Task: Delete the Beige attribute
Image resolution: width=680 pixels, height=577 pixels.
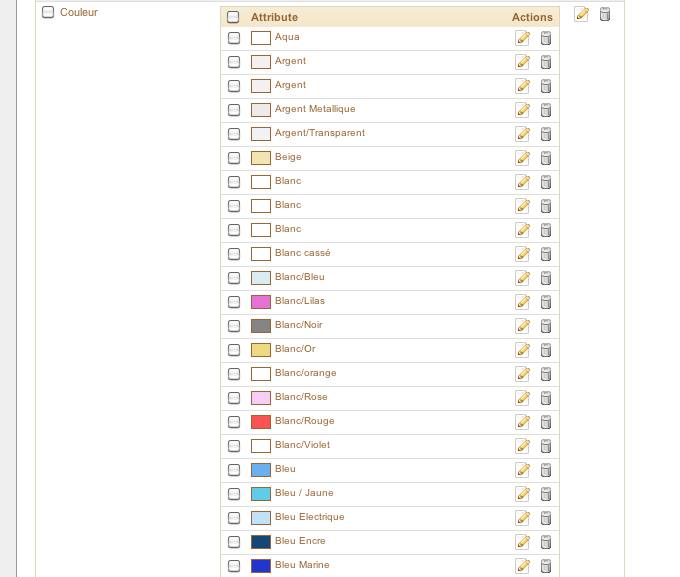Action: coord(546,158)
